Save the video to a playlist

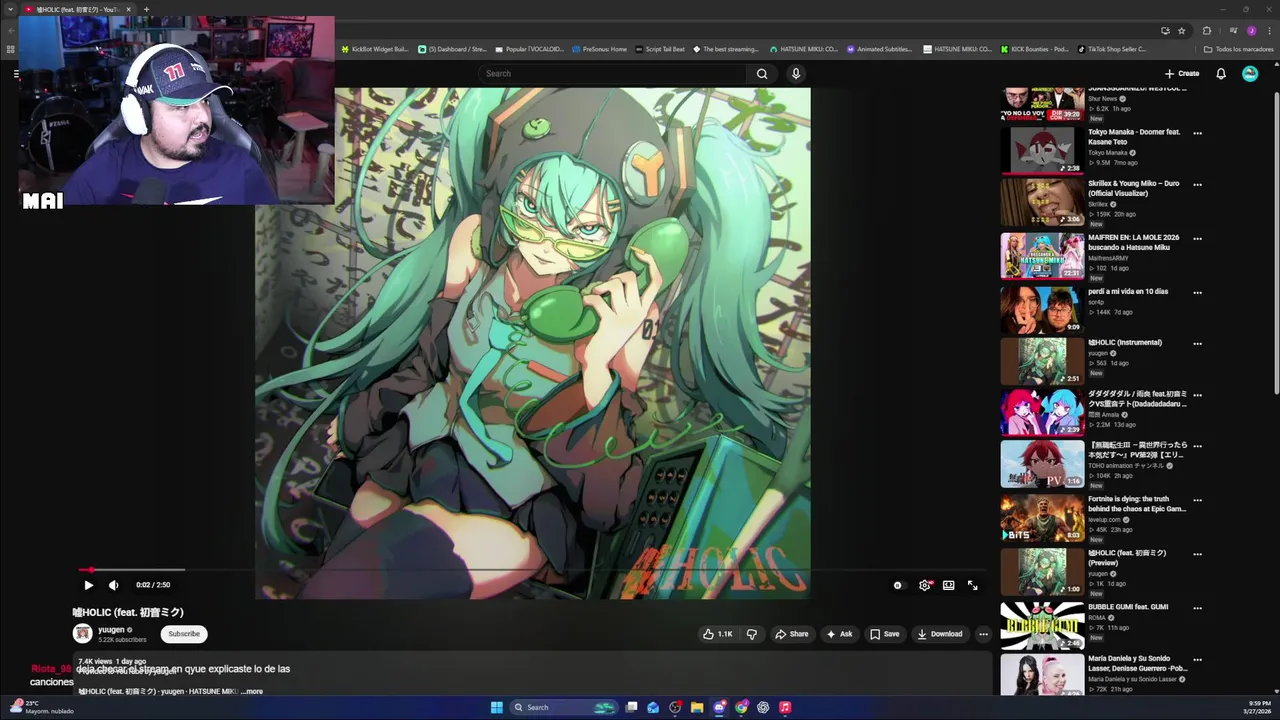[884, 634]
